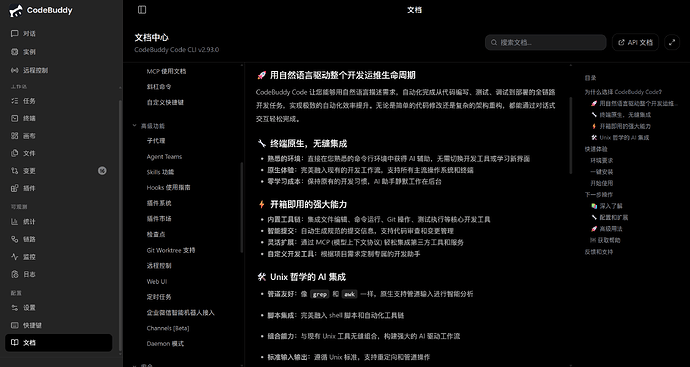Open 插件市场 in docs navigation

pyautogui.click(x=159, y=219)
